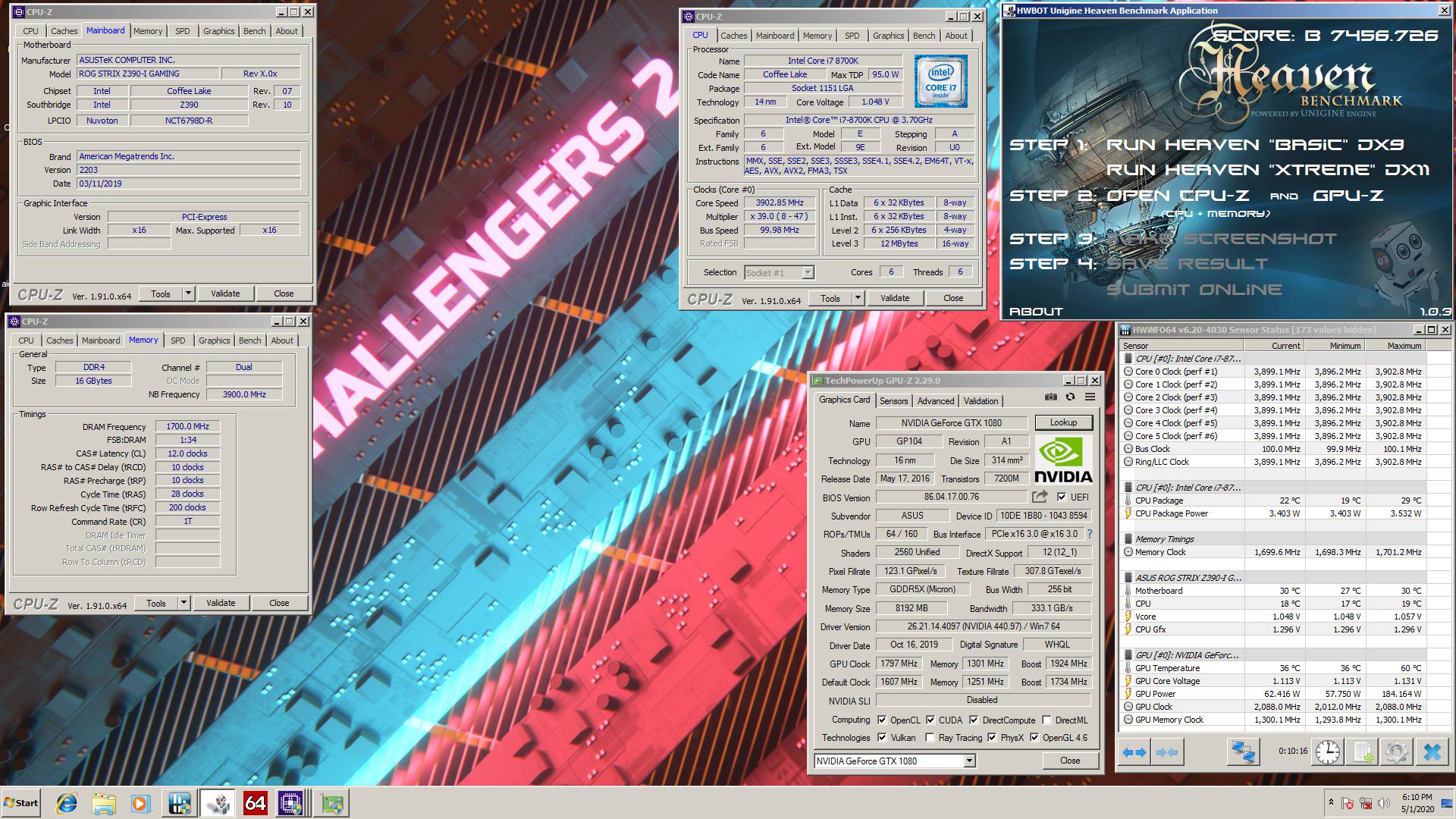Open Windows Explorer folder taskbar icon
Image resolution: width=1456 pixels, height=819 pixels.
coord(104,803)
